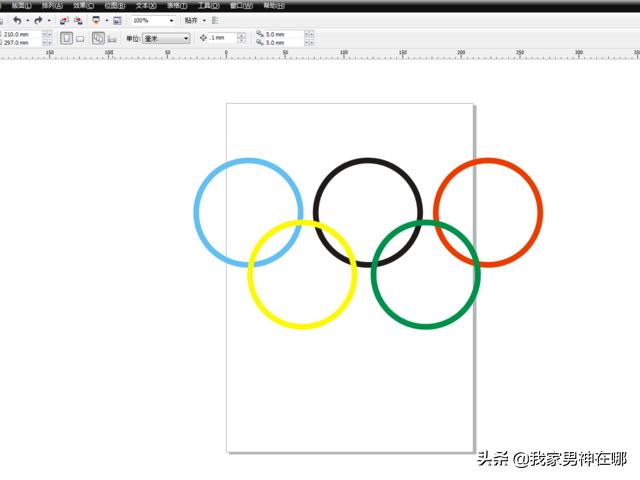
Task: Open the 位图(B) menu
Action: [115, 6]
